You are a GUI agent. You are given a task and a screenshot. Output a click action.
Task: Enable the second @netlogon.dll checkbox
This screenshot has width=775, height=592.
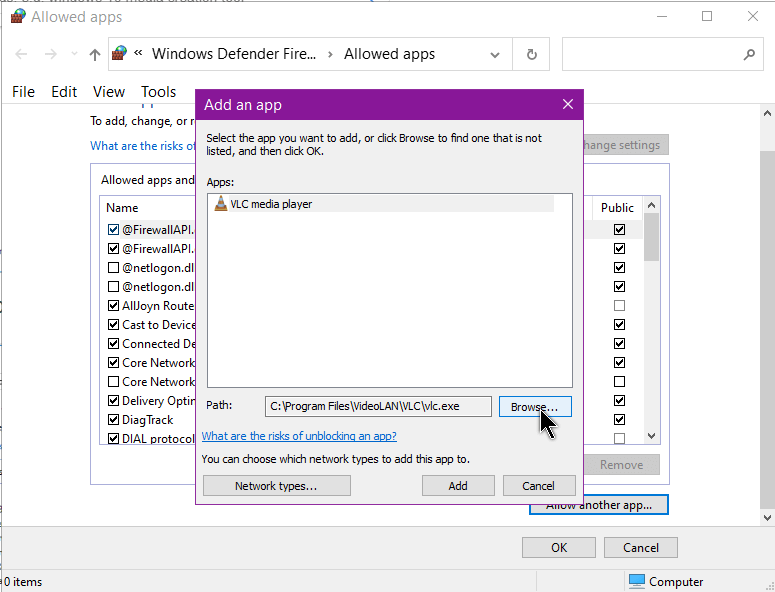tap(113, 287)
